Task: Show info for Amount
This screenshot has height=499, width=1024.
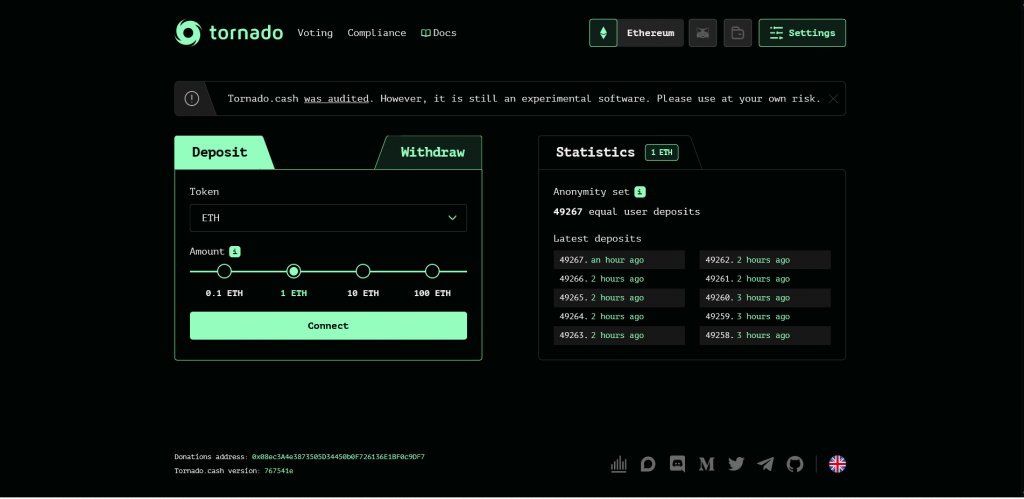Action: click(x=234, y=251)
